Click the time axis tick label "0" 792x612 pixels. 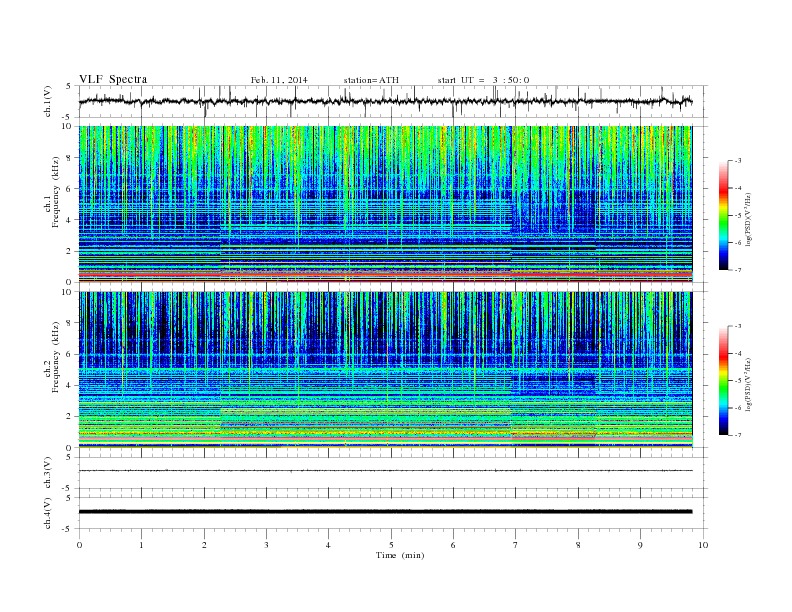[79, 545]
